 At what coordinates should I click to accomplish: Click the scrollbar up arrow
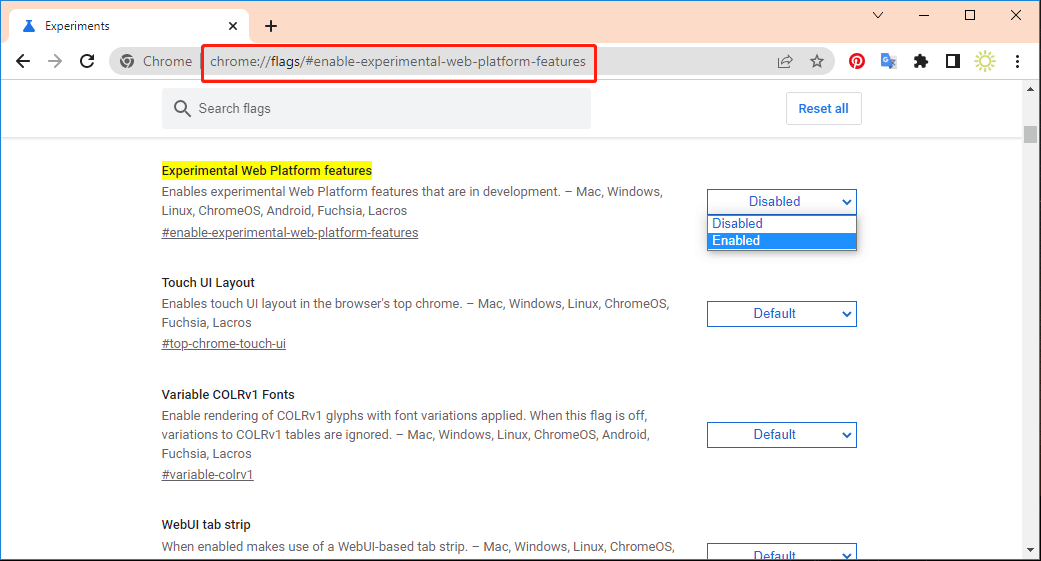pos(1030,88)
